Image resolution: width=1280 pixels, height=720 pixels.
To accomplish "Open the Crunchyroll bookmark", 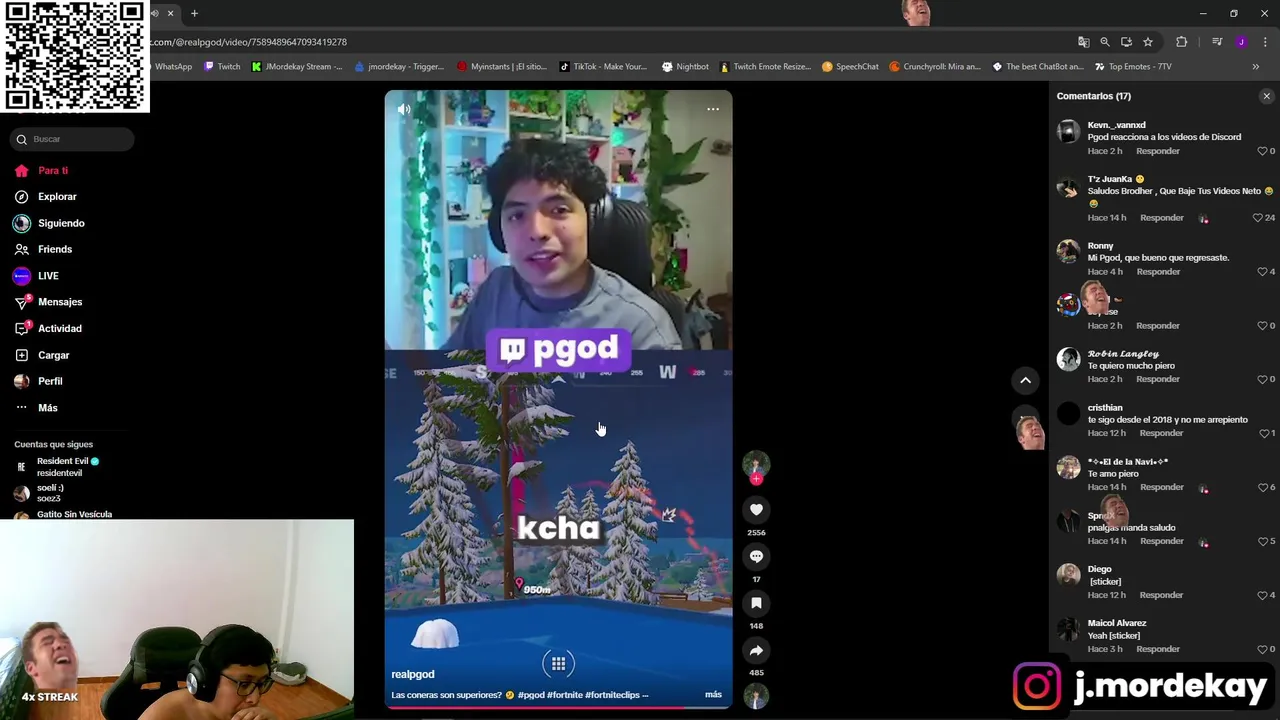I will point(935,67).
